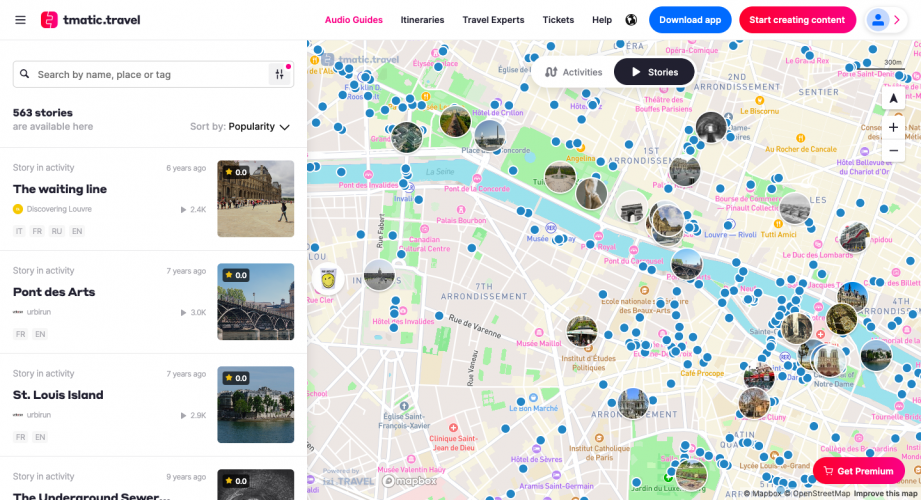The height and width of the screenshot is (500, 921).
Task: Go to Itineraries page
Action: pyautogui.click(x=422, y=20)
